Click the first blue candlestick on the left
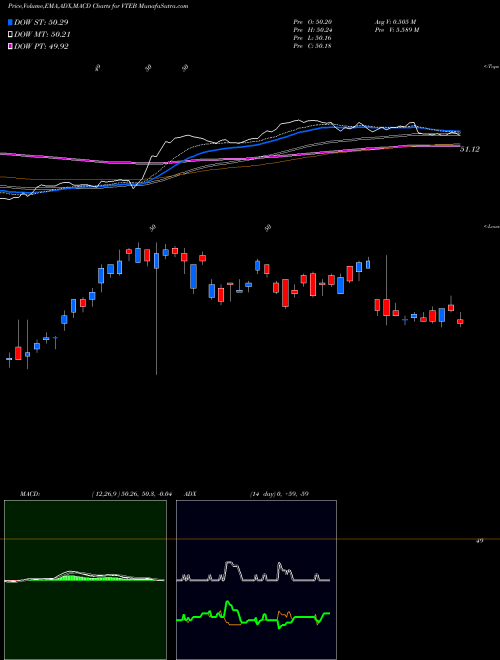The height and width of the screenshot is (660, 500). (x=9, y=359)
